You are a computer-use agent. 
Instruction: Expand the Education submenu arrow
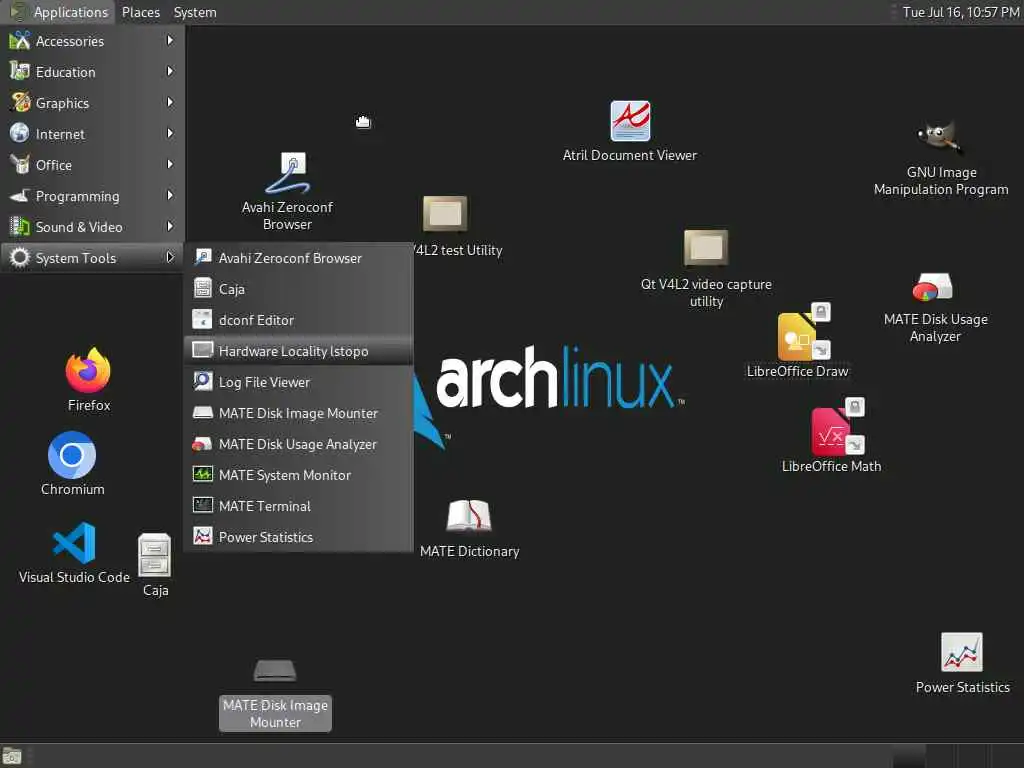pos(170,71)
